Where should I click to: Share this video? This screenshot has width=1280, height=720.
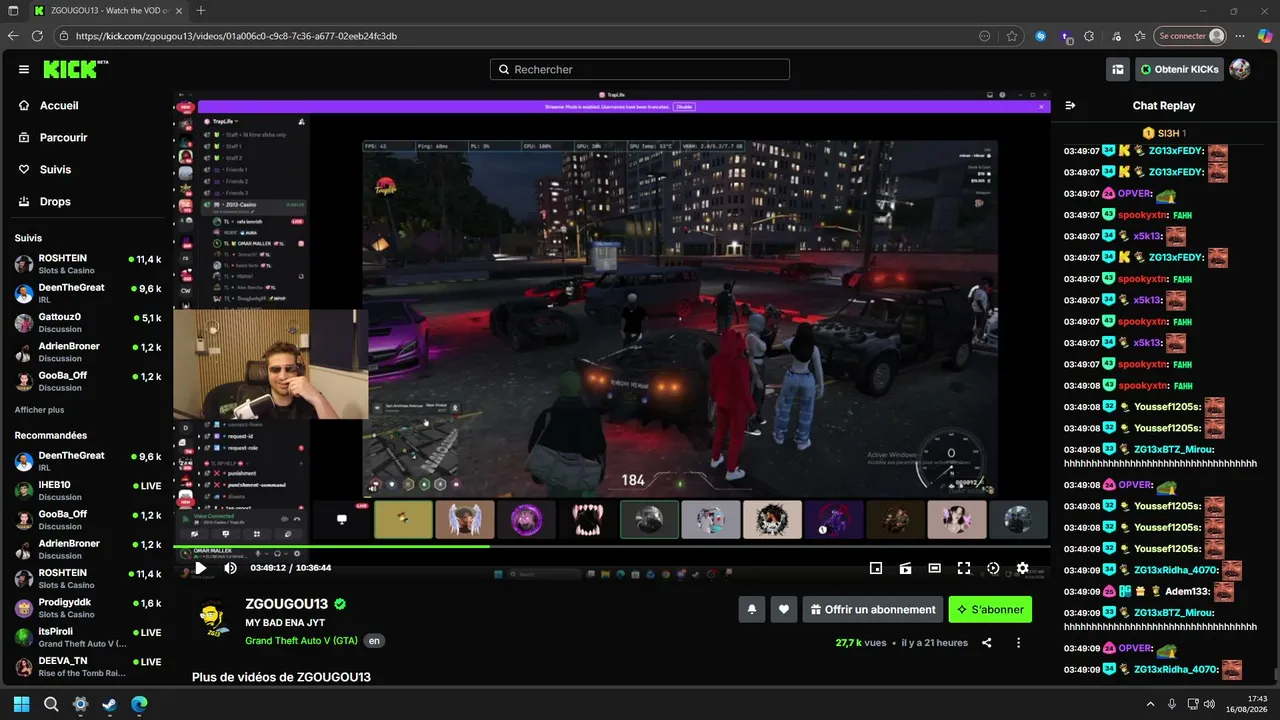(x=987, y=643)
